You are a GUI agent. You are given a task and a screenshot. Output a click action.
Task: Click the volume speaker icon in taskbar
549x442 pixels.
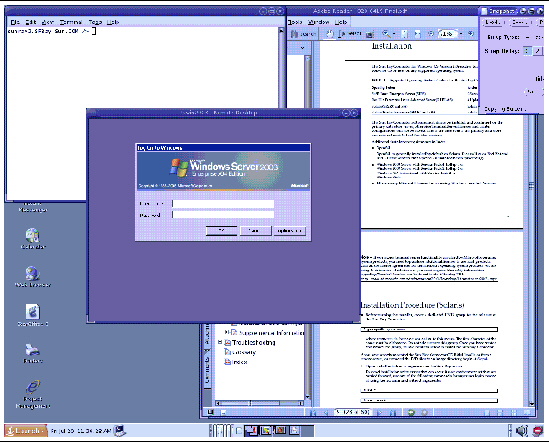tap(521, 431)
